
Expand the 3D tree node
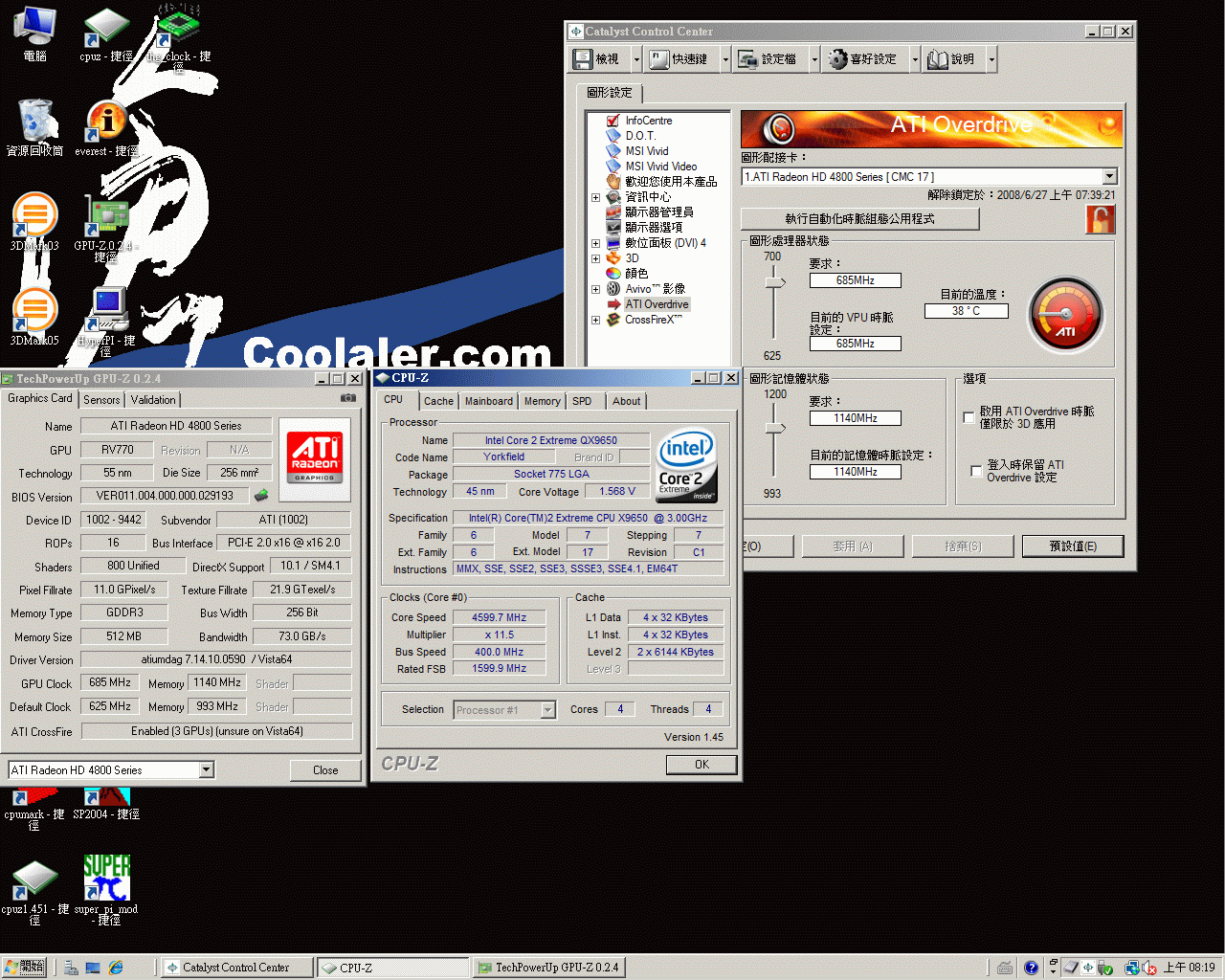pyautogui.click(x=595, y=258)
